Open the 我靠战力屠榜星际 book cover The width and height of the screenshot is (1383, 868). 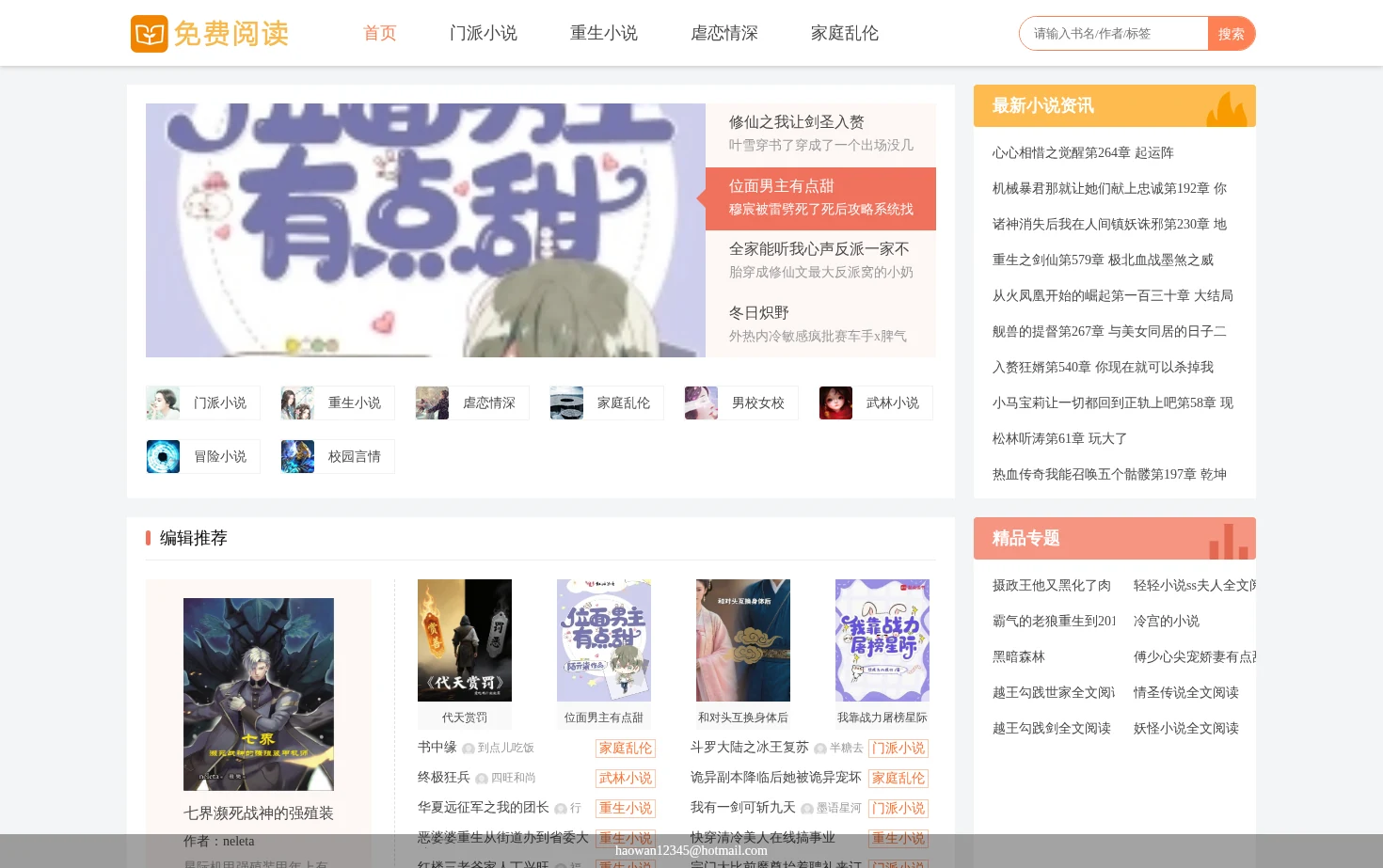click(882, 640)
